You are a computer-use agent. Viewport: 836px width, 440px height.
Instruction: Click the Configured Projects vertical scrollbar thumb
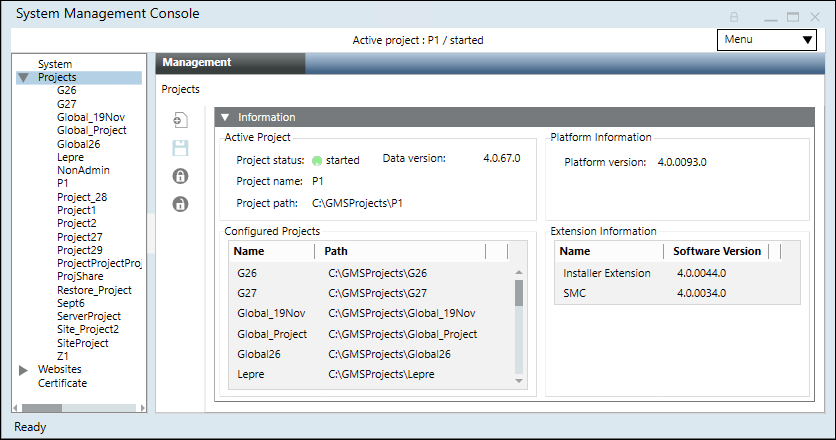click(x=519, y=292)
